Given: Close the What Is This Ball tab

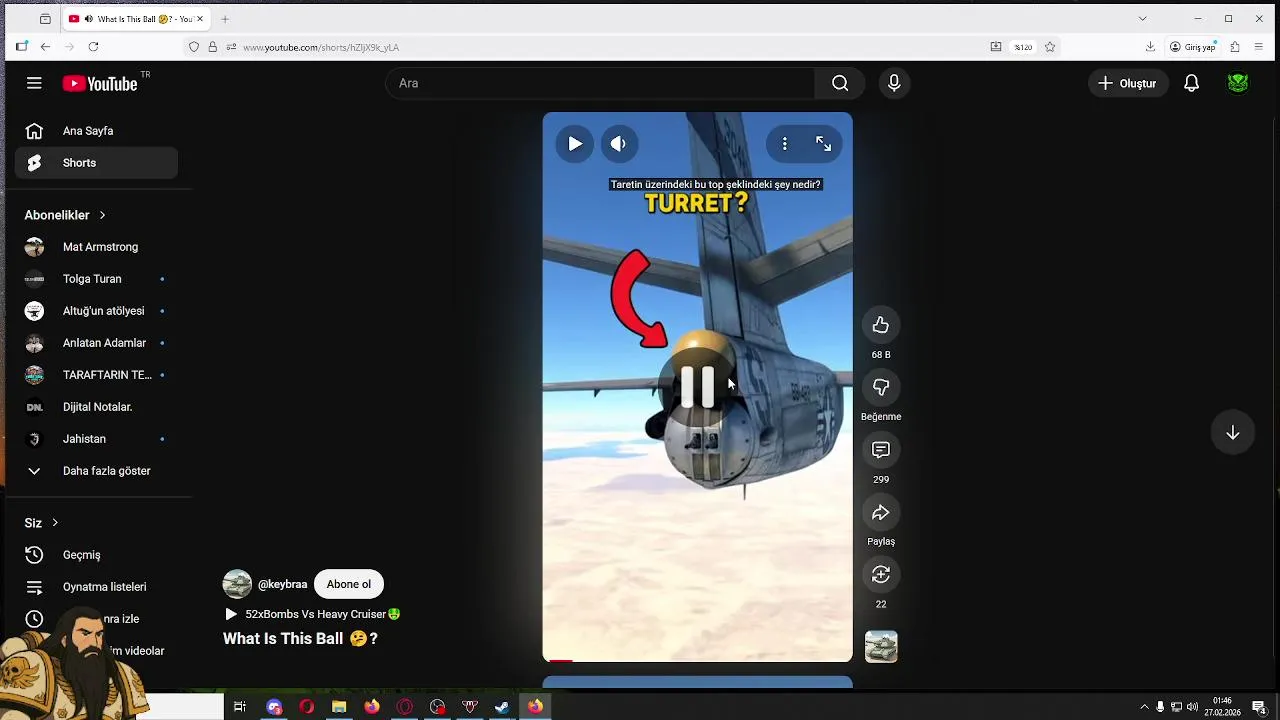Looking at the screenshot, I should point(200,19).
